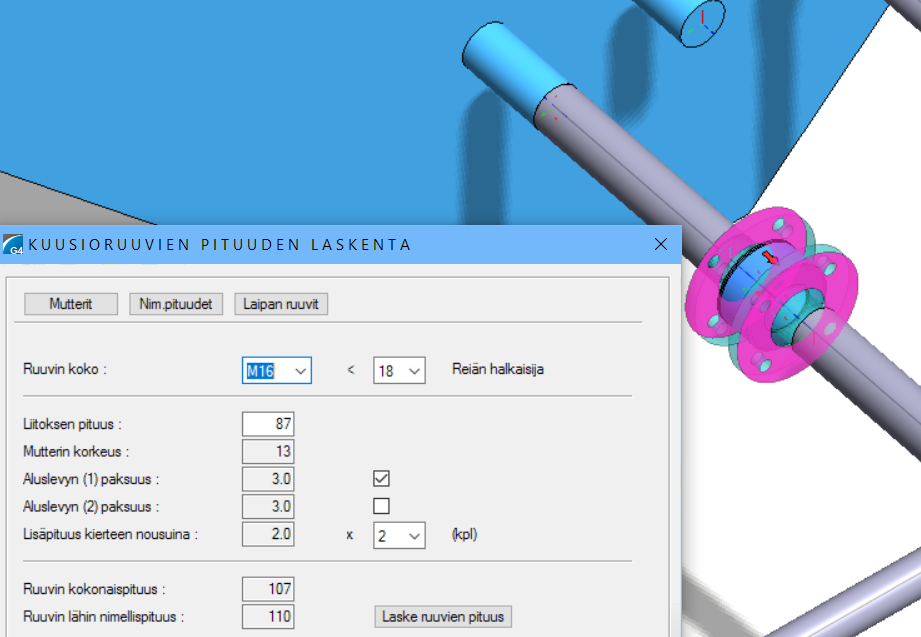Click the red arrow marker on flange
The width and height of the screenshot is (921, 637).
[x=770, y=259]
